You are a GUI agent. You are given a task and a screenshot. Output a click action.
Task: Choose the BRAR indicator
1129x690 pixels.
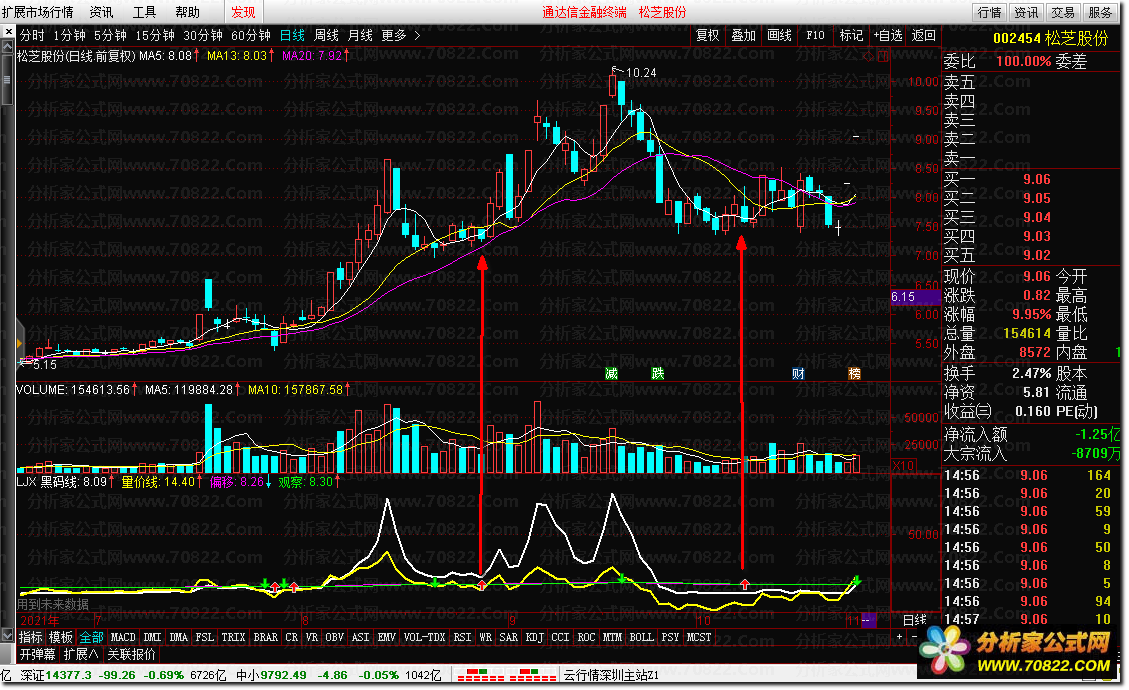coord(266,637)
